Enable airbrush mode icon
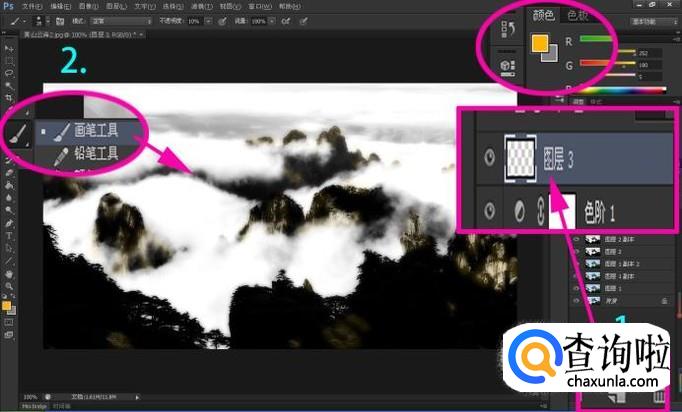The width and height of the screenshot is (682, 412). (x=286, y=21)
